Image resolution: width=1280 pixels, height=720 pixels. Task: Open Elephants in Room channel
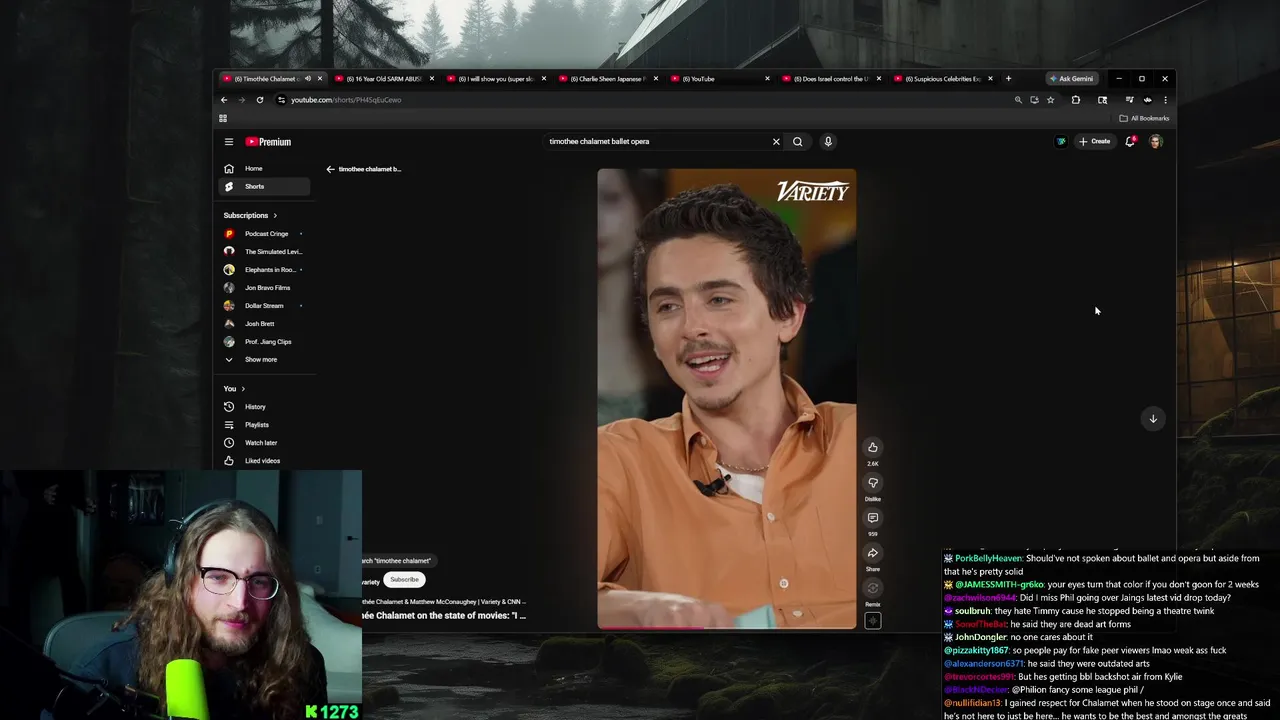pyautogui.click(x=264, y=269)
